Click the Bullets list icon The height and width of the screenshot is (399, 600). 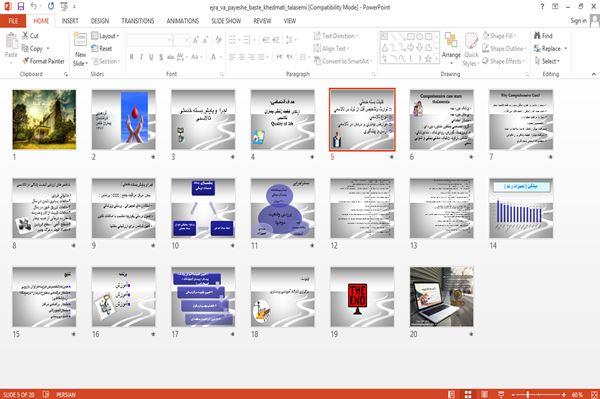pyautogui.click(x=232, y=40)
